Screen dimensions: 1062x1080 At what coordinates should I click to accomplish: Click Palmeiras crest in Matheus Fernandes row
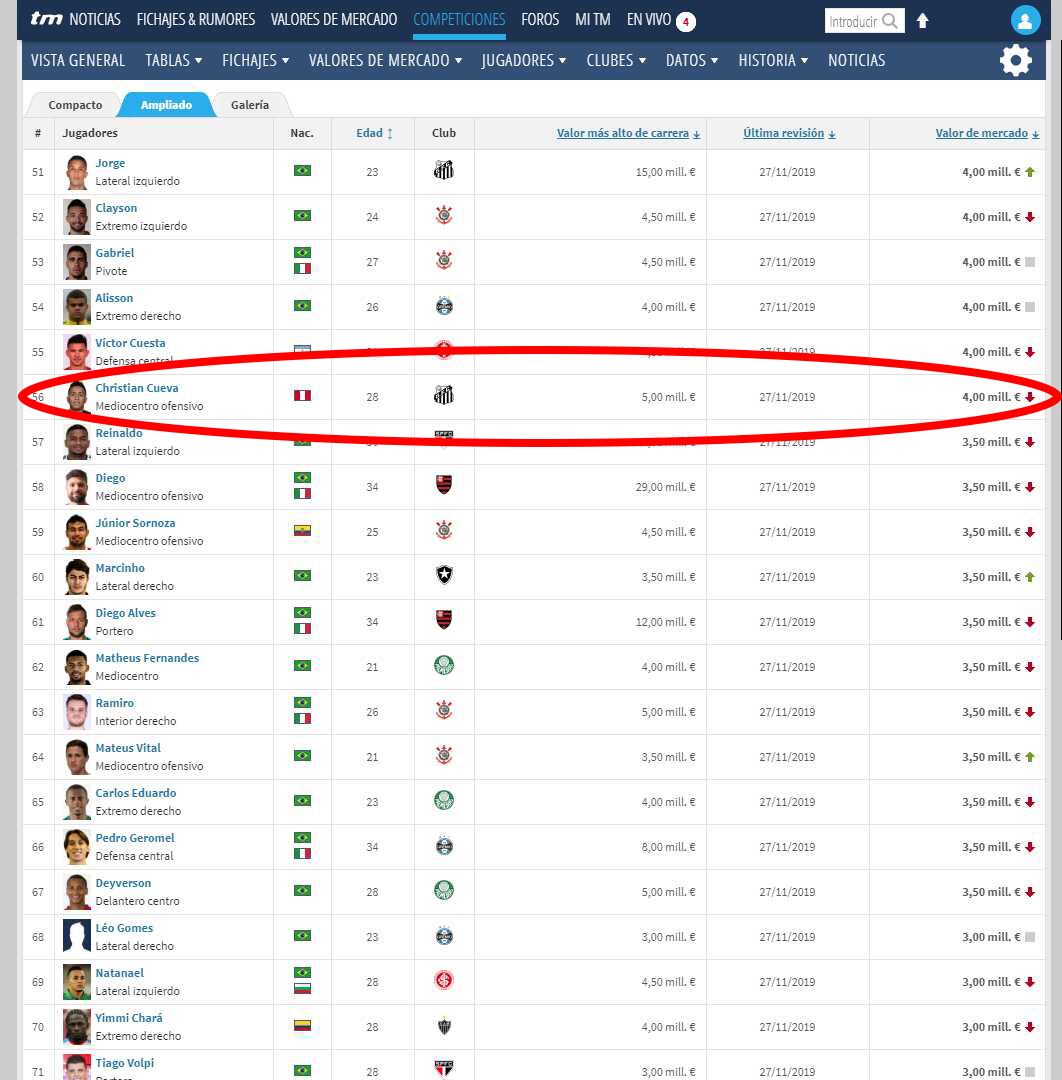pos(444,666)
